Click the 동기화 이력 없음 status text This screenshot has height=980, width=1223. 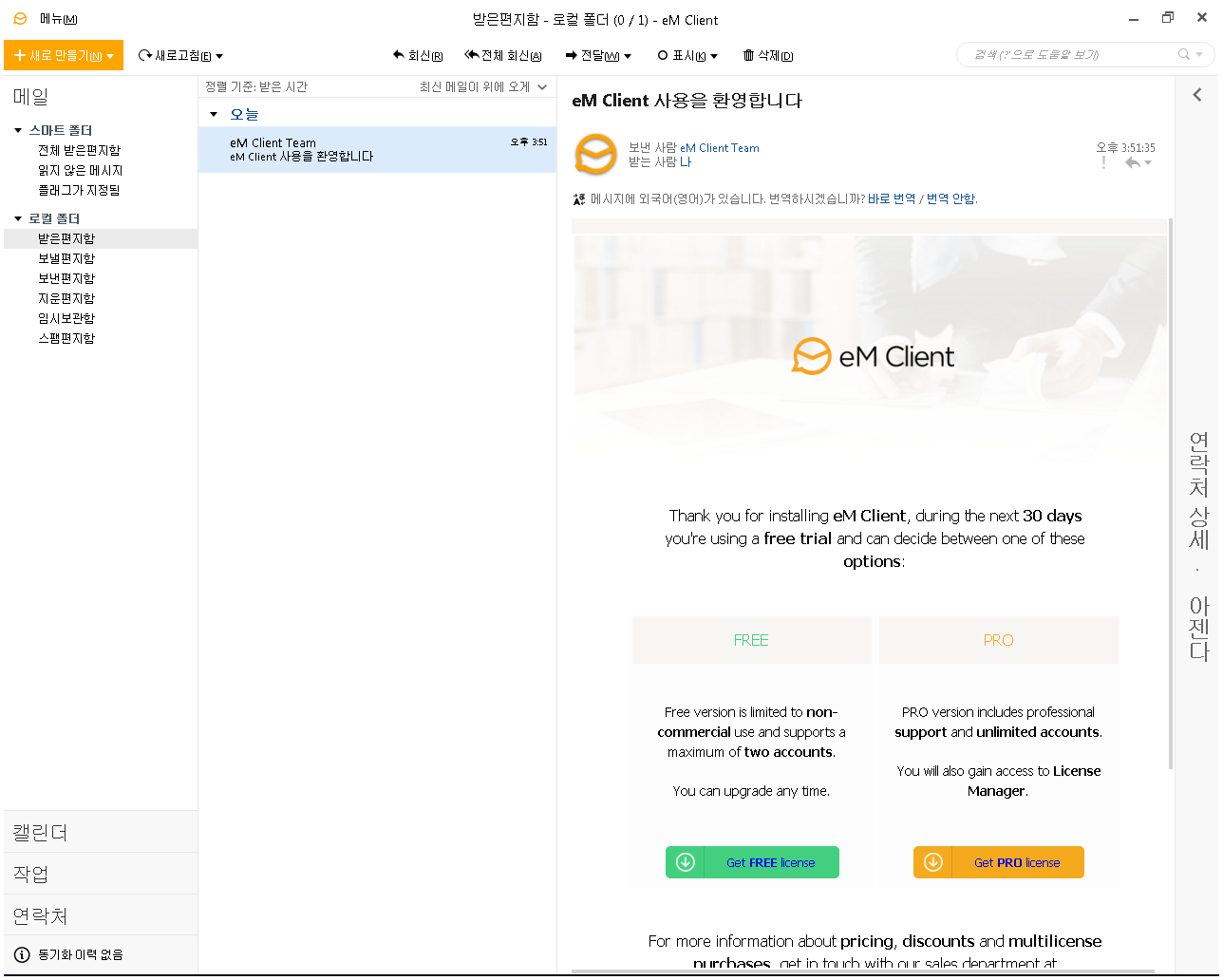[x=81, y=954]
